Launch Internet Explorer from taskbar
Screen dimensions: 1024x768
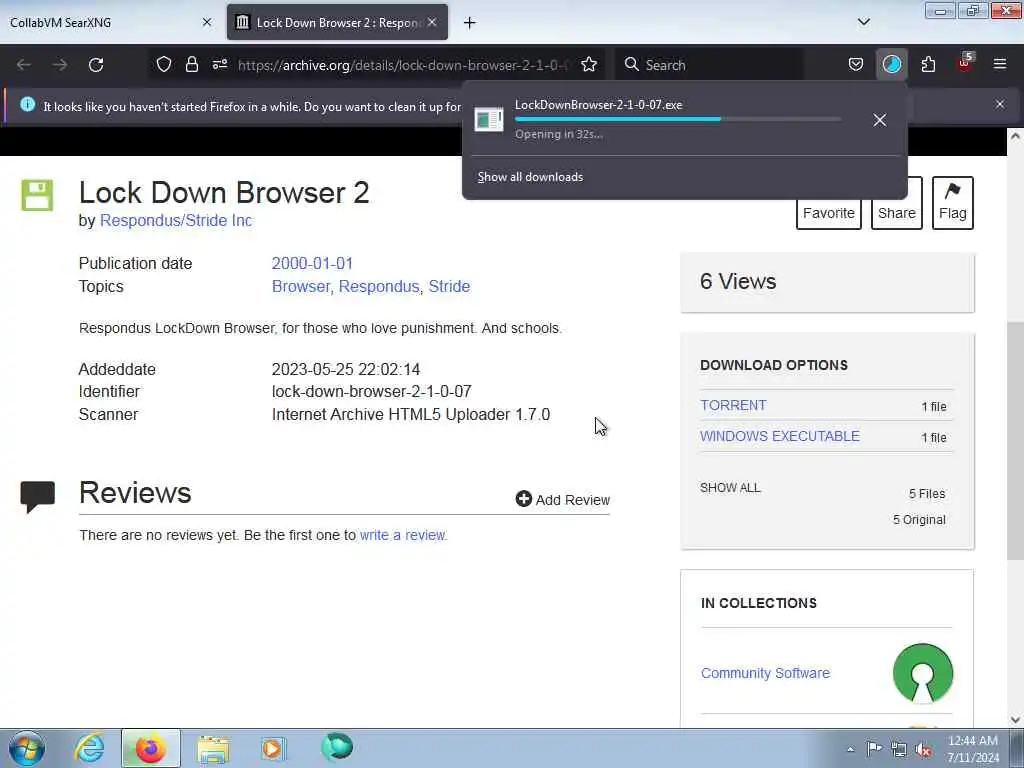[x=89, y=748]
